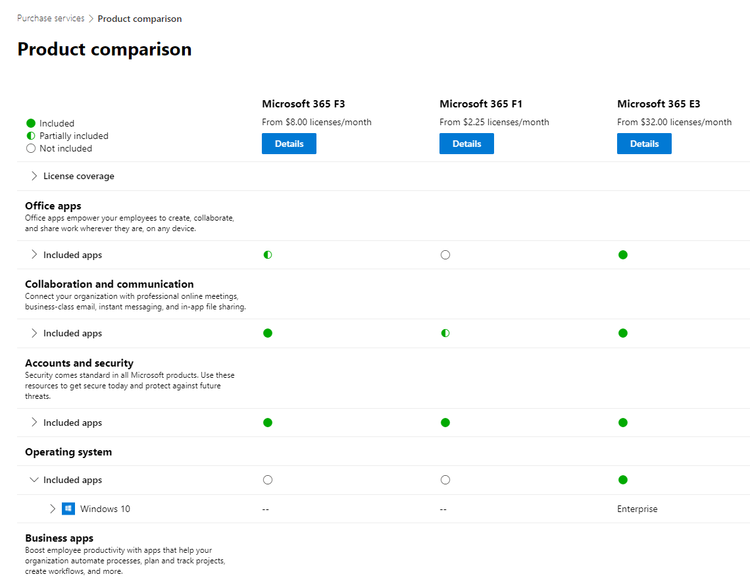The width and height of the screenshot is (750, 578).
Task: Click the Partially included legend symbol
Action: click(31, 136)
